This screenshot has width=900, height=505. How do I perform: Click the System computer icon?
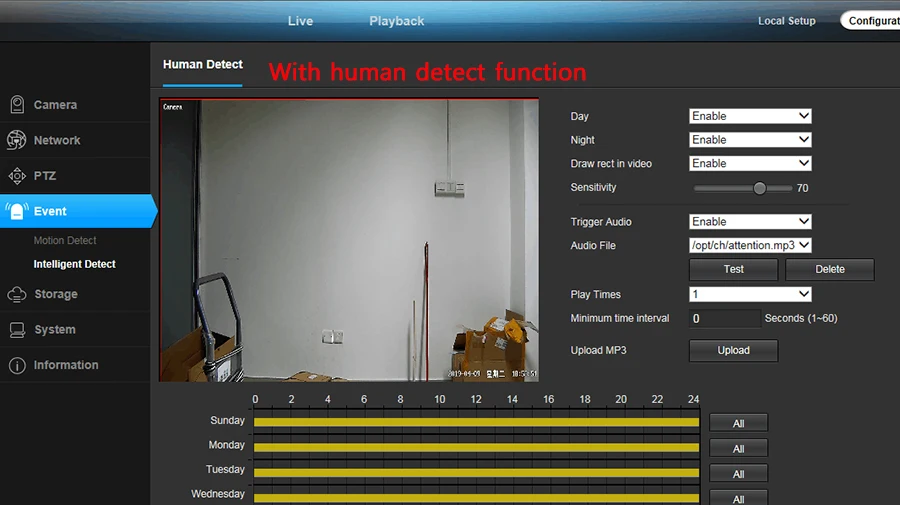[x=17, y=330]
